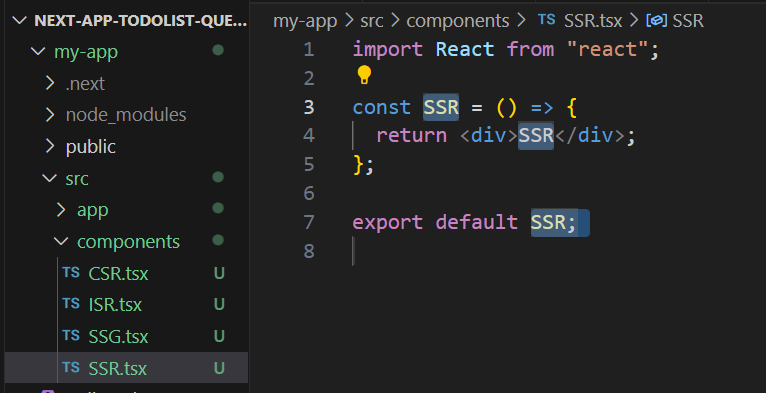
Task: Open the SSG.tsx file
Action: pyautogui.click(x=118, y=336)
